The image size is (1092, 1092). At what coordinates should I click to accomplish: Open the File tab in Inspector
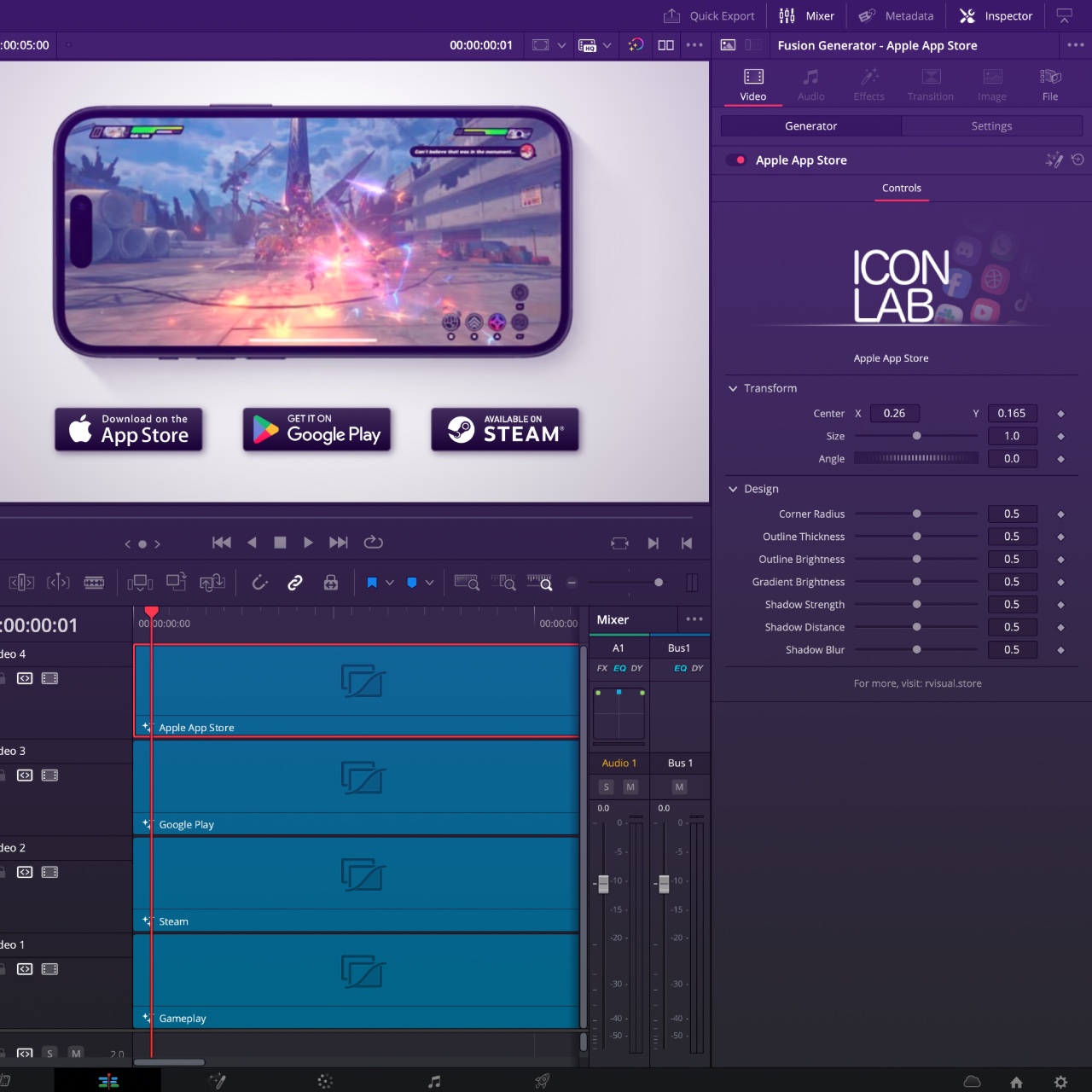pyautogui.click(x=1050, y=84)
